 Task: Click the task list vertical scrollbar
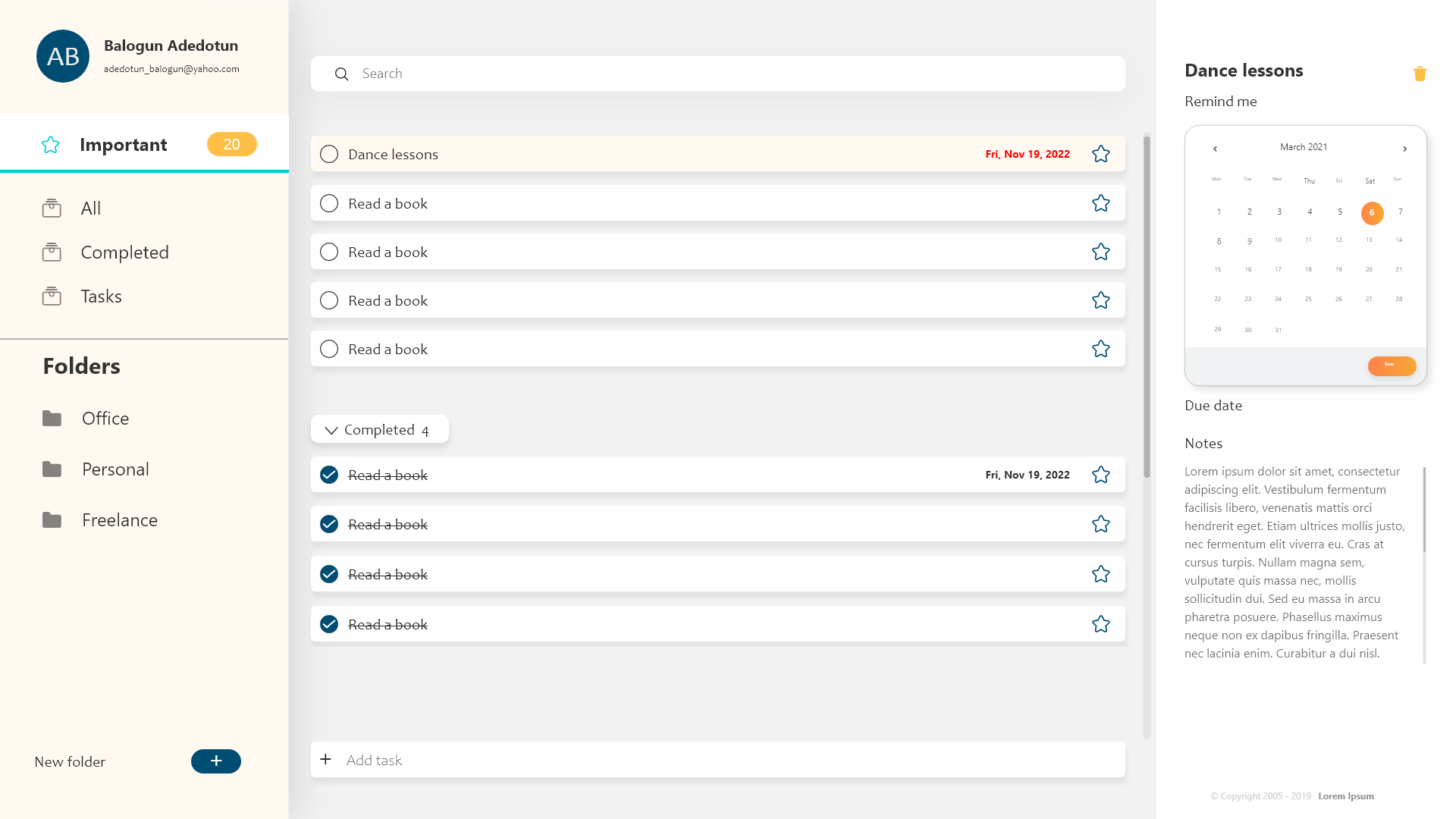coord(1147,307)
